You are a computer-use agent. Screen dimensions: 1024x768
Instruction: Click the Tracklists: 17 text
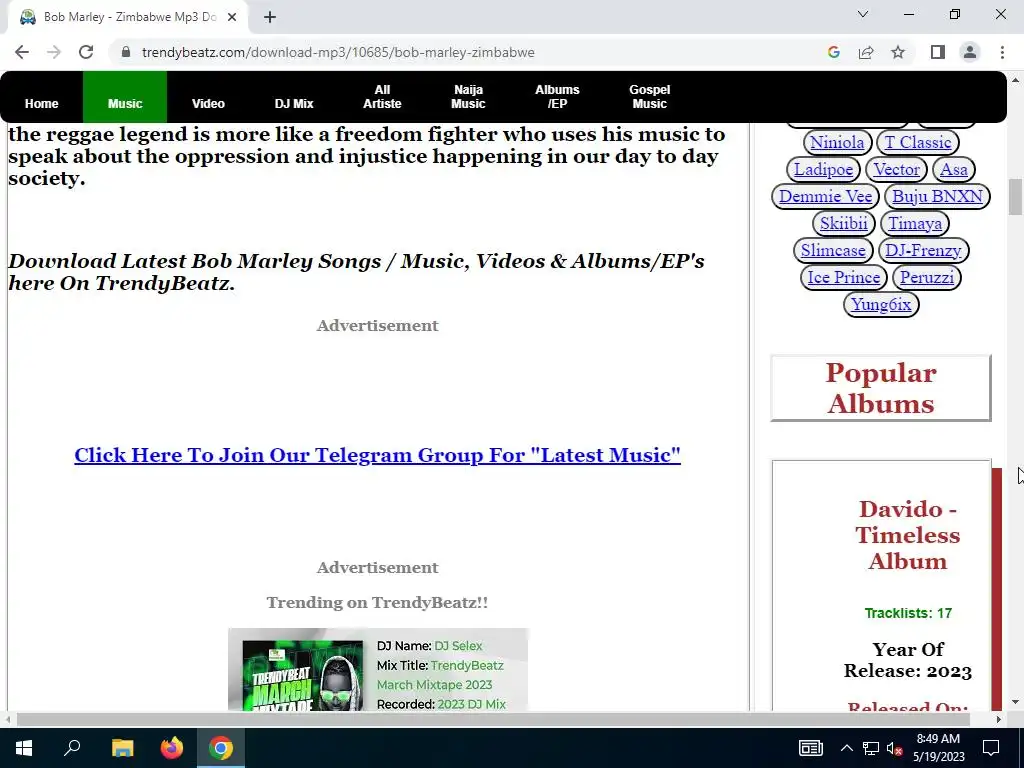point(908,613)
